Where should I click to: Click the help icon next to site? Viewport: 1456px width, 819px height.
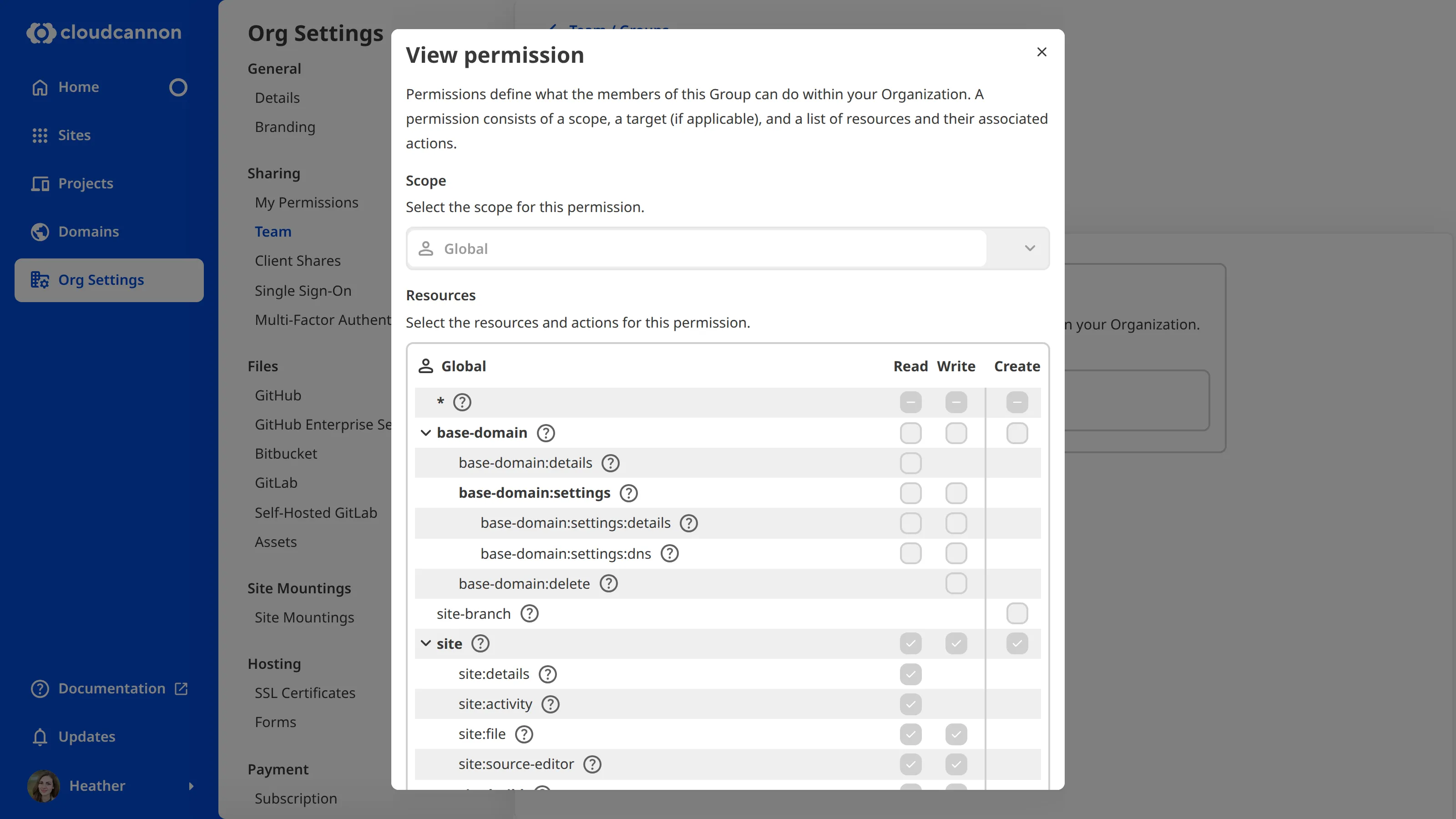tap(480, 644)
